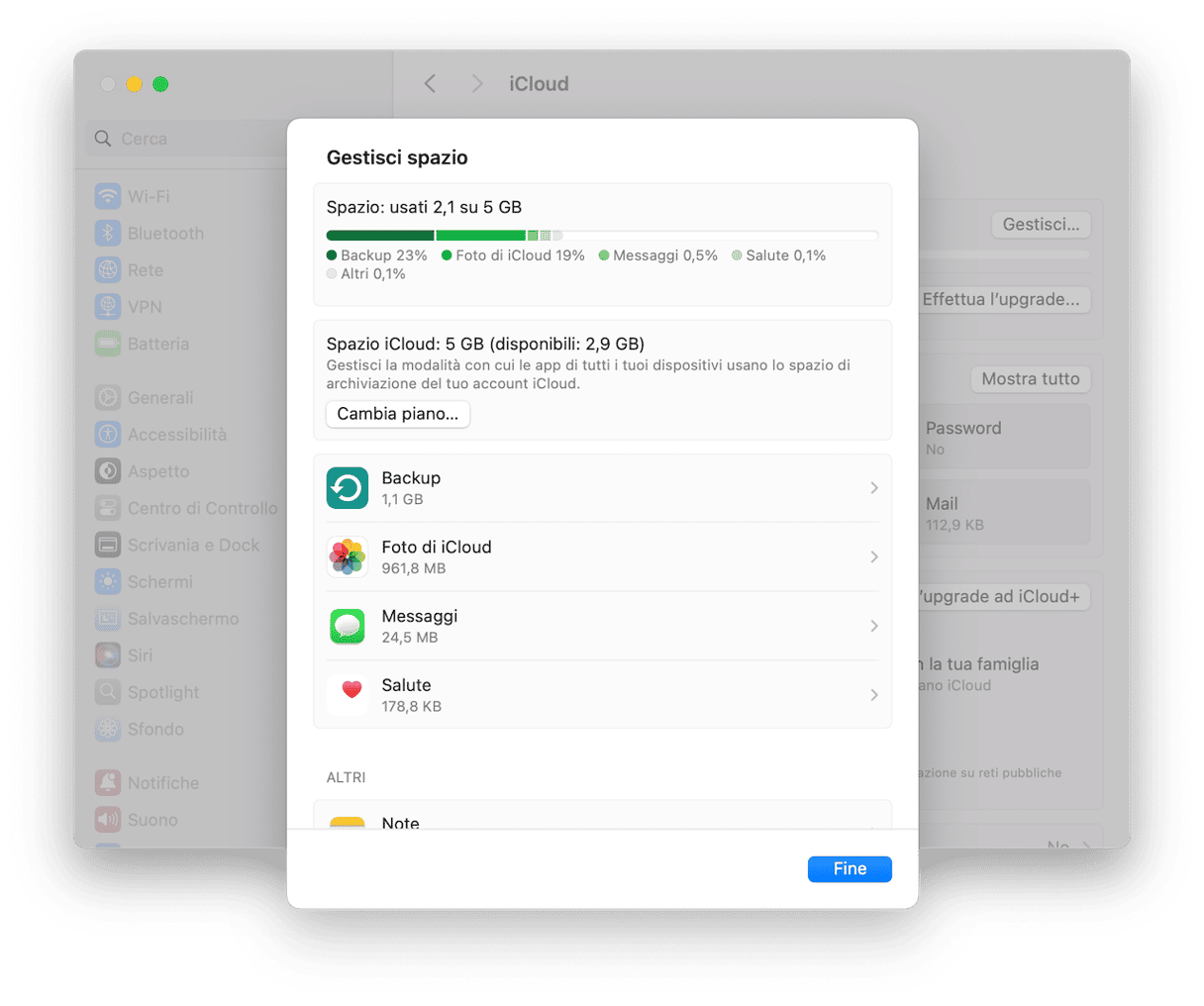
Task: Expand the Messaggi row chevron
Action: tap(874, 626)
